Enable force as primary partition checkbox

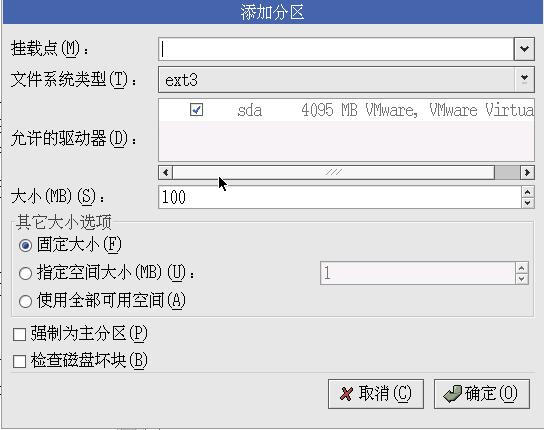19,335
